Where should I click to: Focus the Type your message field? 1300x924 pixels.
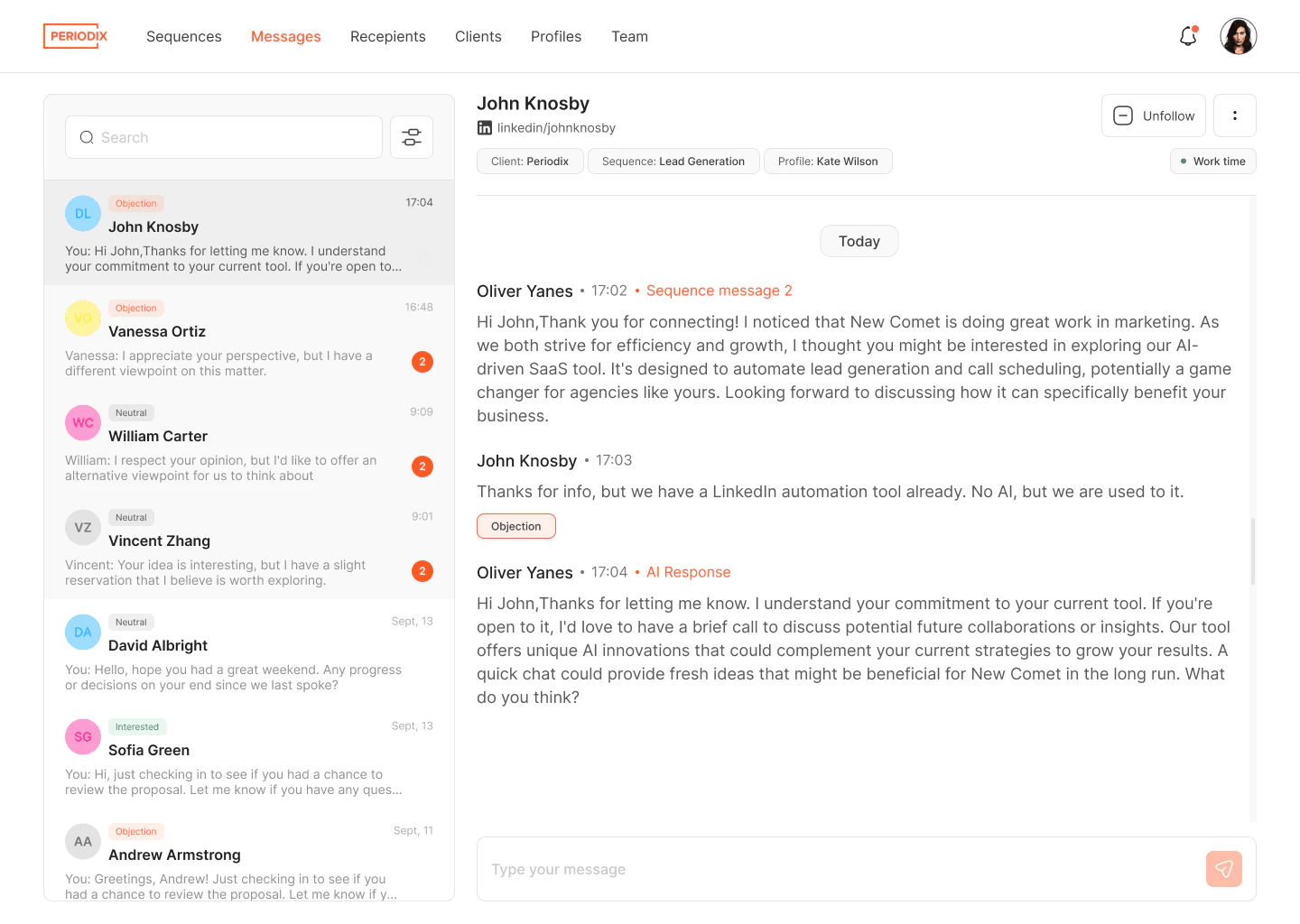[831, 869]
